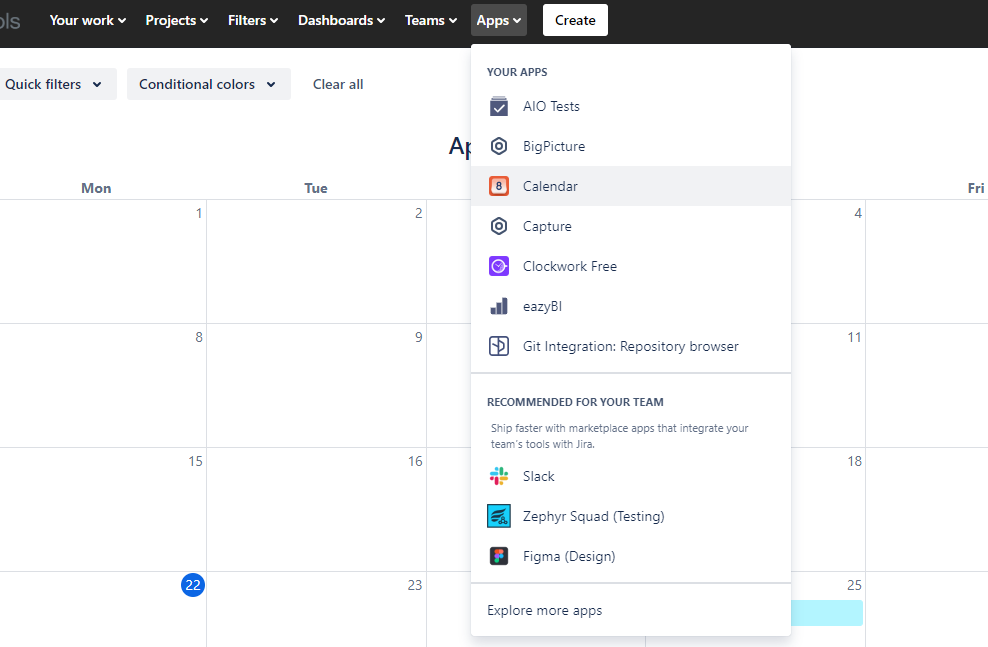Click the Figma (Design) icon
Image resolution: width=988 pixels, height=647 pixels.
(x=498, y=556)
